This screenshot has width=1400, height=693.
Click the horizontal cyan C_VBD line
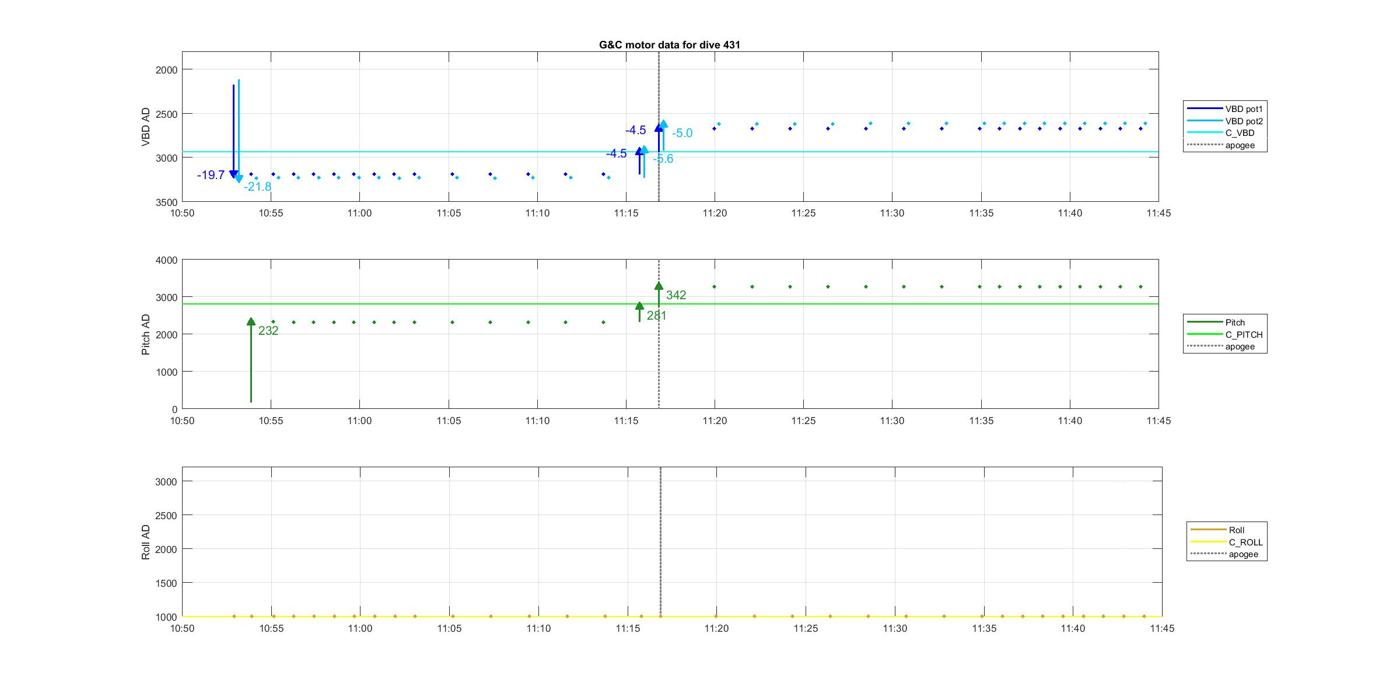(669, 152)
